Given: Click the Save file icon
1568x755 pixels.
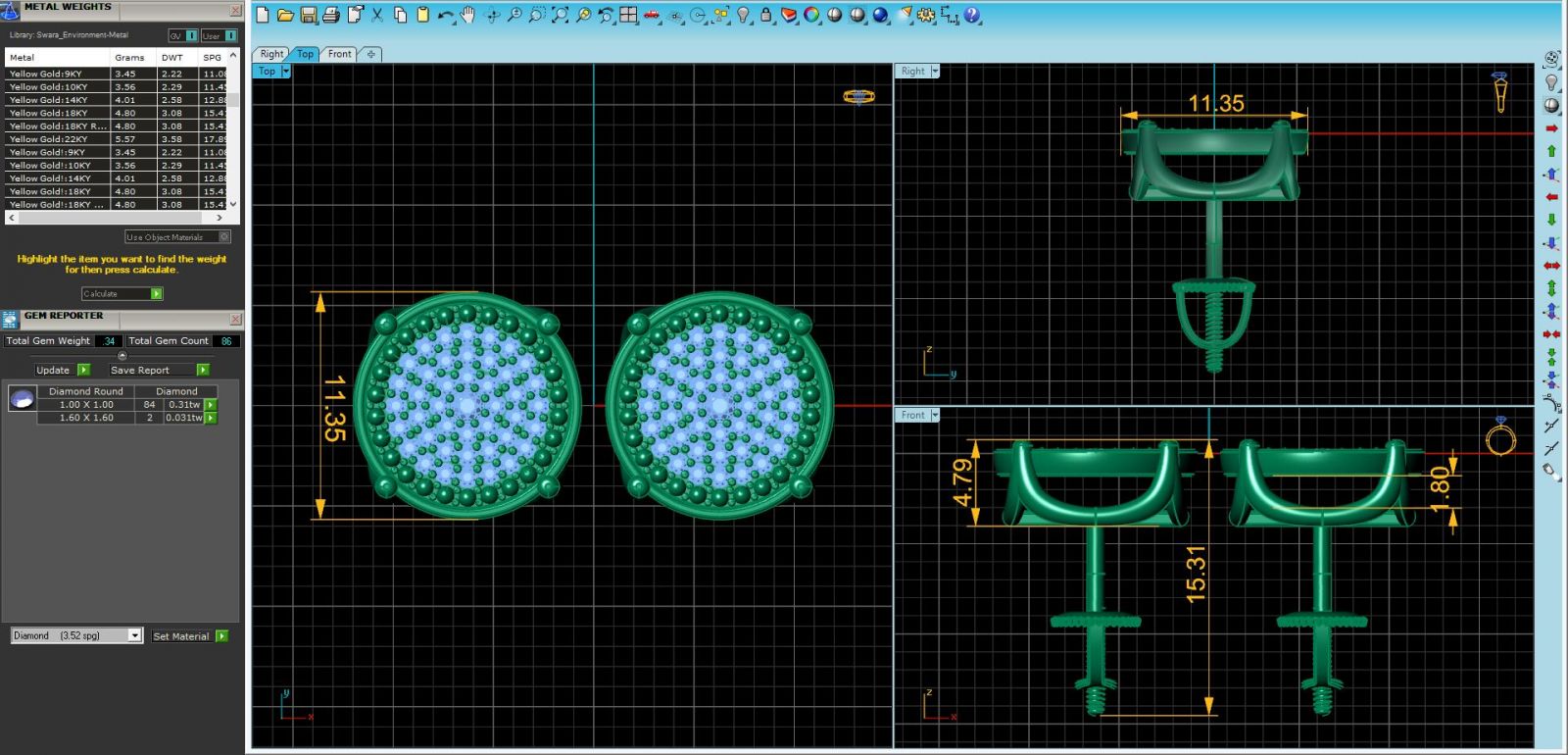Looking at the screenshot, I should tap(309, 16).
